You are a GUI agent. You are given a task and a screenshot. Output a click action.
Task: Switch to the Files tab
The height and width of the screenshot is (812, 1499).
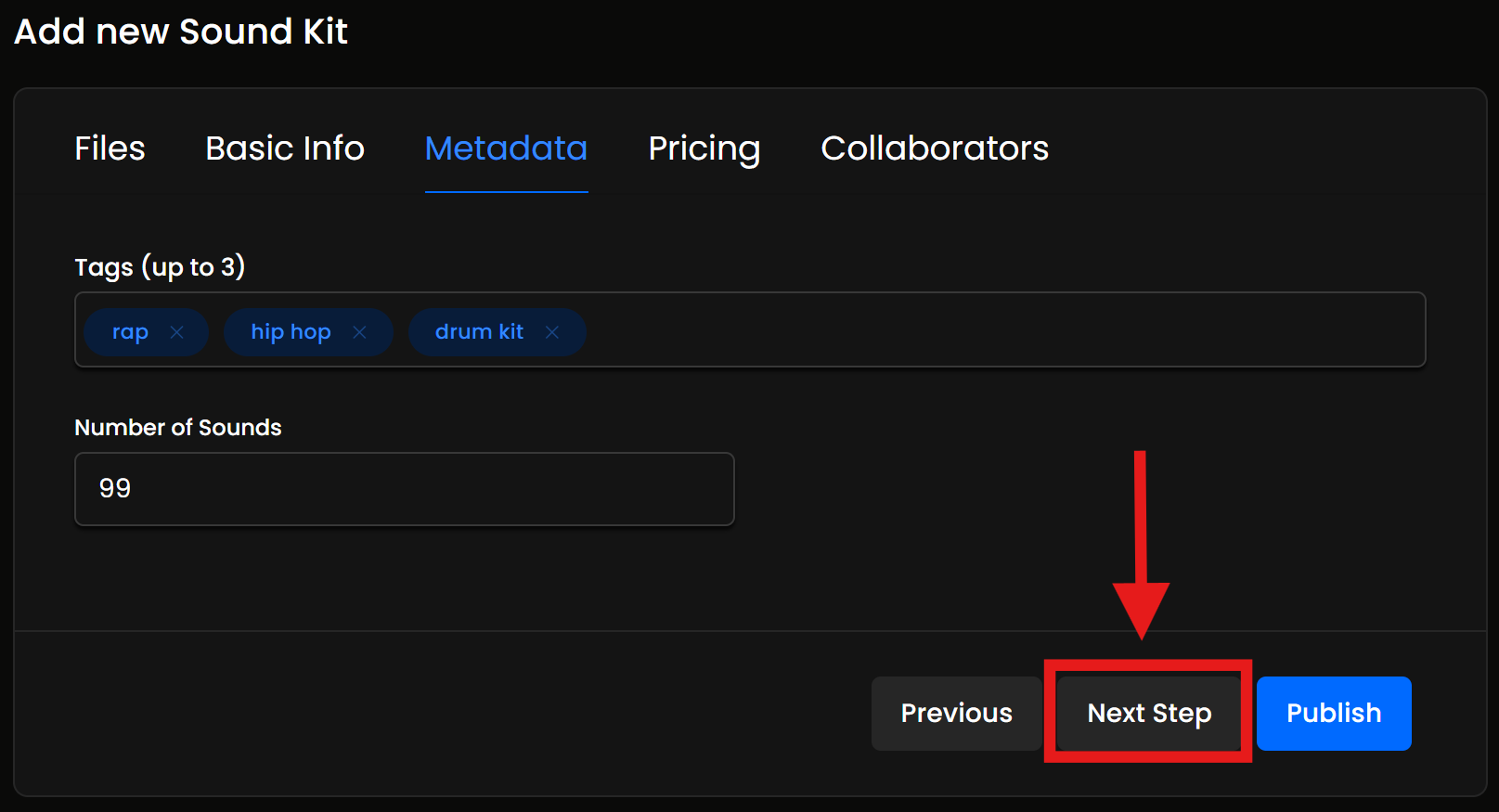pos(110,148)
